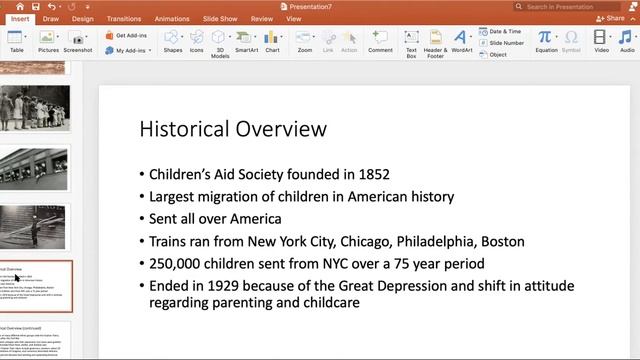This screenshot has width=640, height=360.
Task: Insert Icons
Action: point(196,41)
